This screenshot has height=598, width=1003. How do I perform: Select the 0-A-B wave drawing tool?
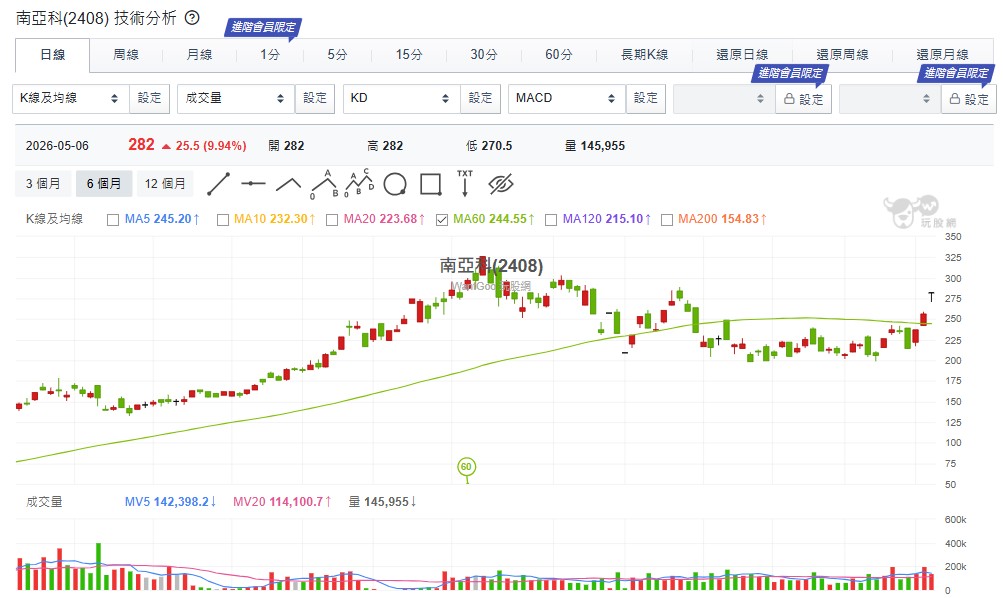click(x=324, y=184)
